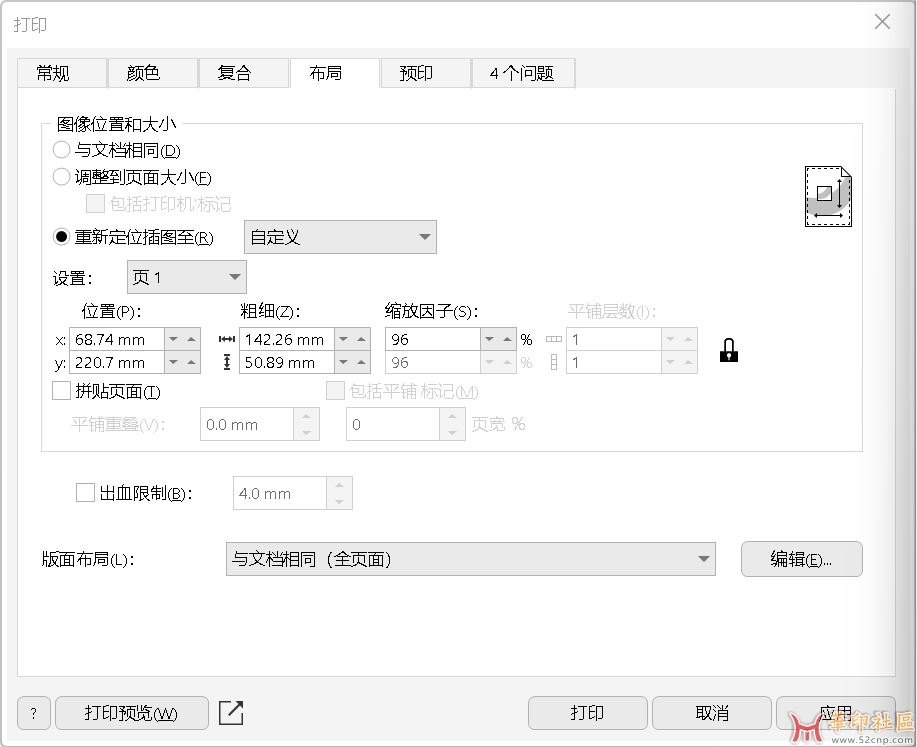Open the 4 个问题 tab

[521, 73]
